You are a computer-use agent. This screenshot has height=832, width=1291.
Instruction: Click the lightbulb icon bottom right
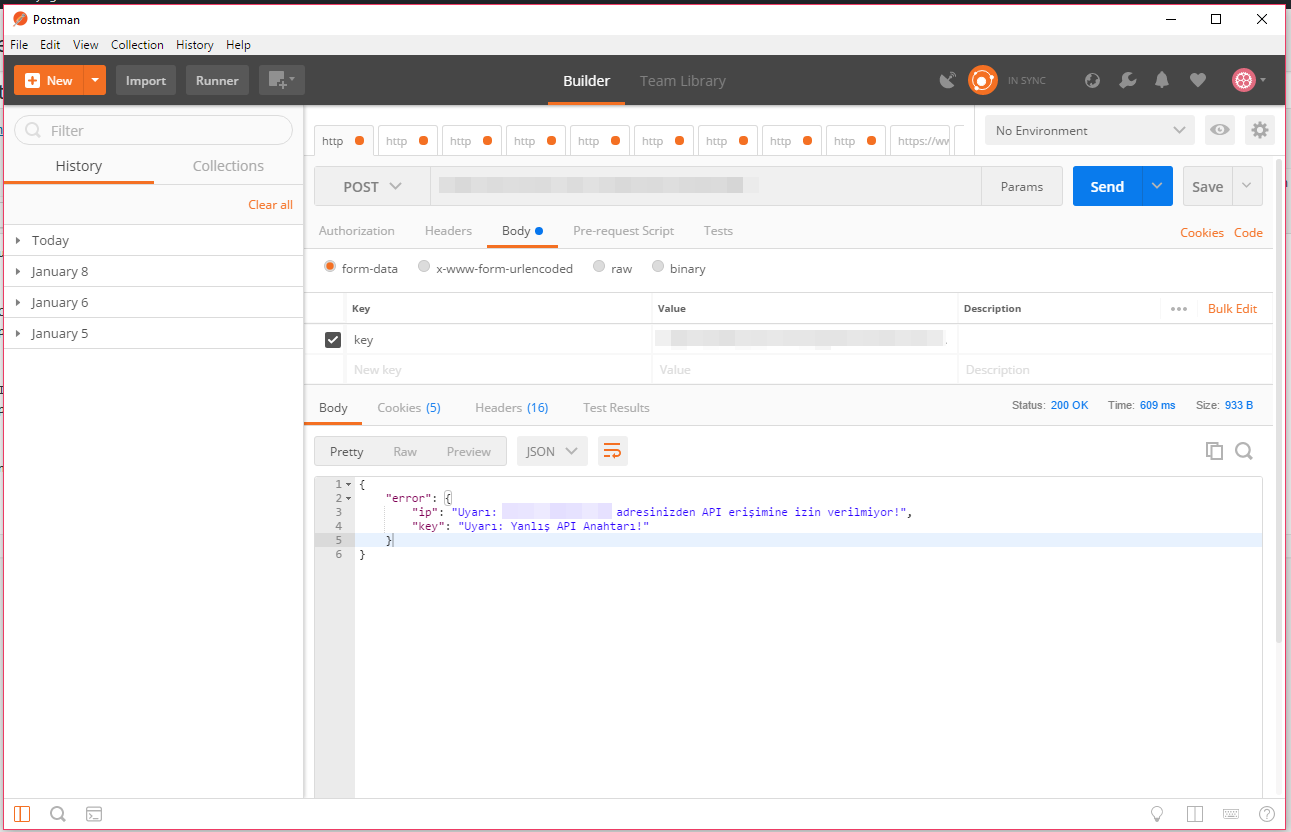[1157, 814]
